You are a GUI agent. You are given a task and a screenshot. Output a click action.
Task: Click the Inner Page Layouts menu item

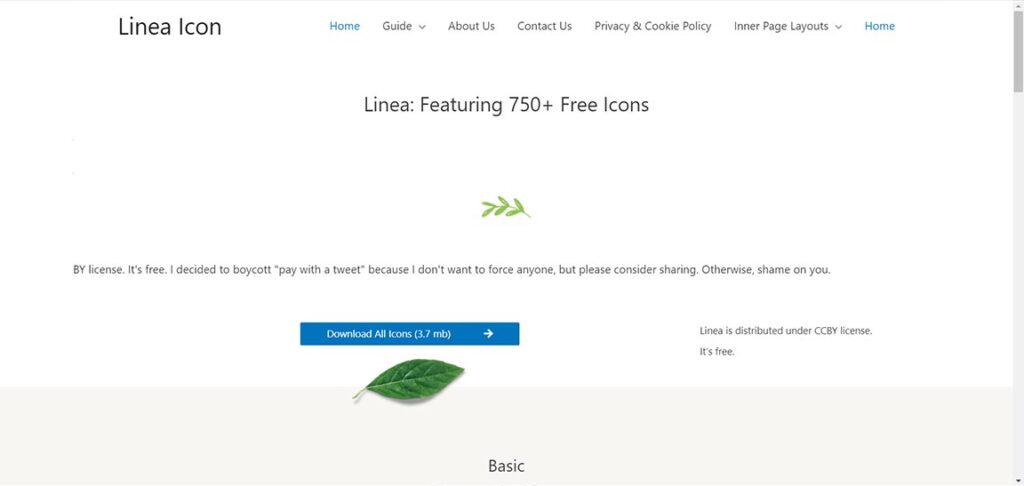pyautogui.click(x=781, y=26)
